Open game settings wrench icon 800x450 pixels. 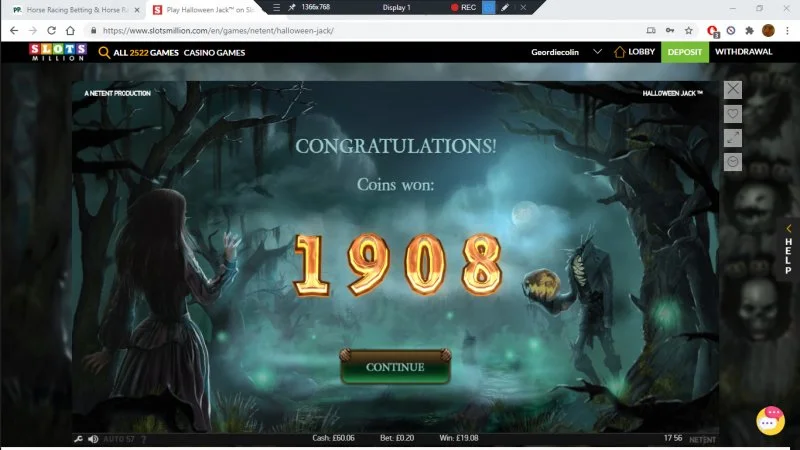78,439
